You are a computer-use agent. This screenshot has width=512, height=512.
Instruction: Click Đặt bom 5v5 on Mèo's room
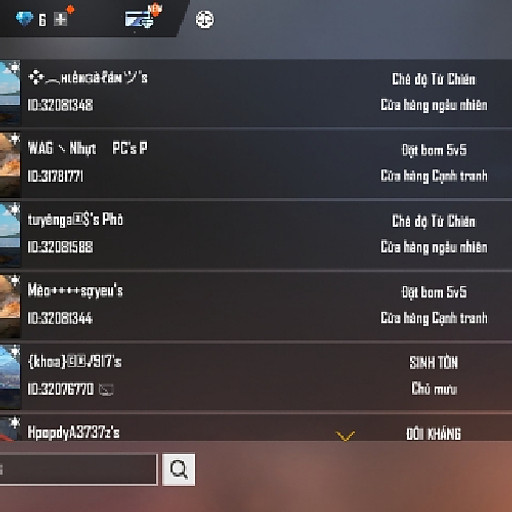(434, 292)
